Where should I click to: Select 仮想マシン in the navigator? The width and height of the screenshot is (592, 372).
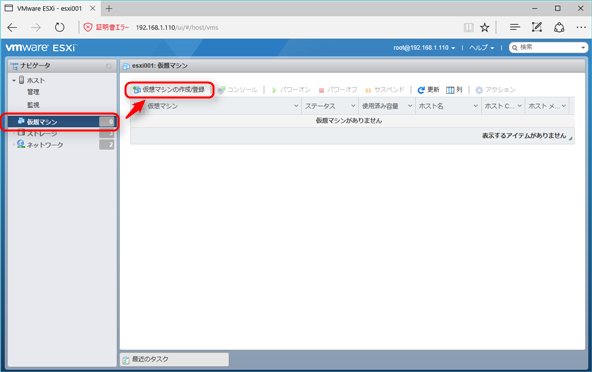(x=62, y=122)
